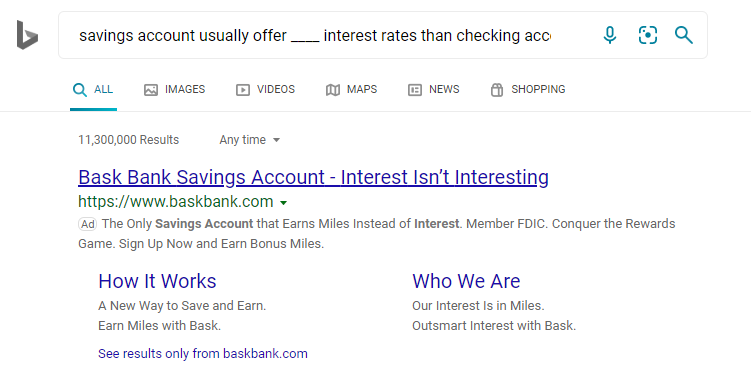Click the Videos tab play icon

click(x=243, y=90)
